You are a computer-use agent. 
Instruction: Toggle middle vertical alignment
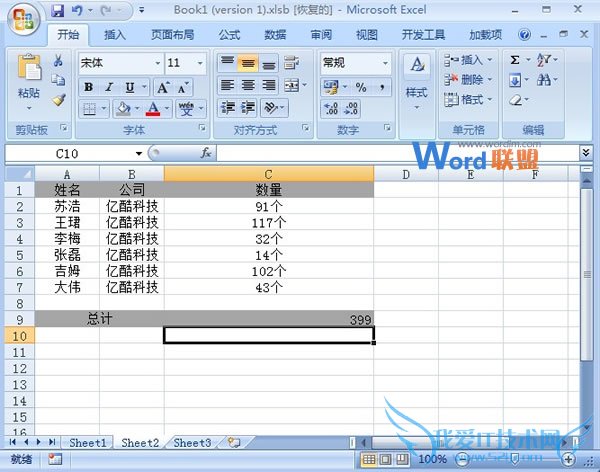point(248,63)
